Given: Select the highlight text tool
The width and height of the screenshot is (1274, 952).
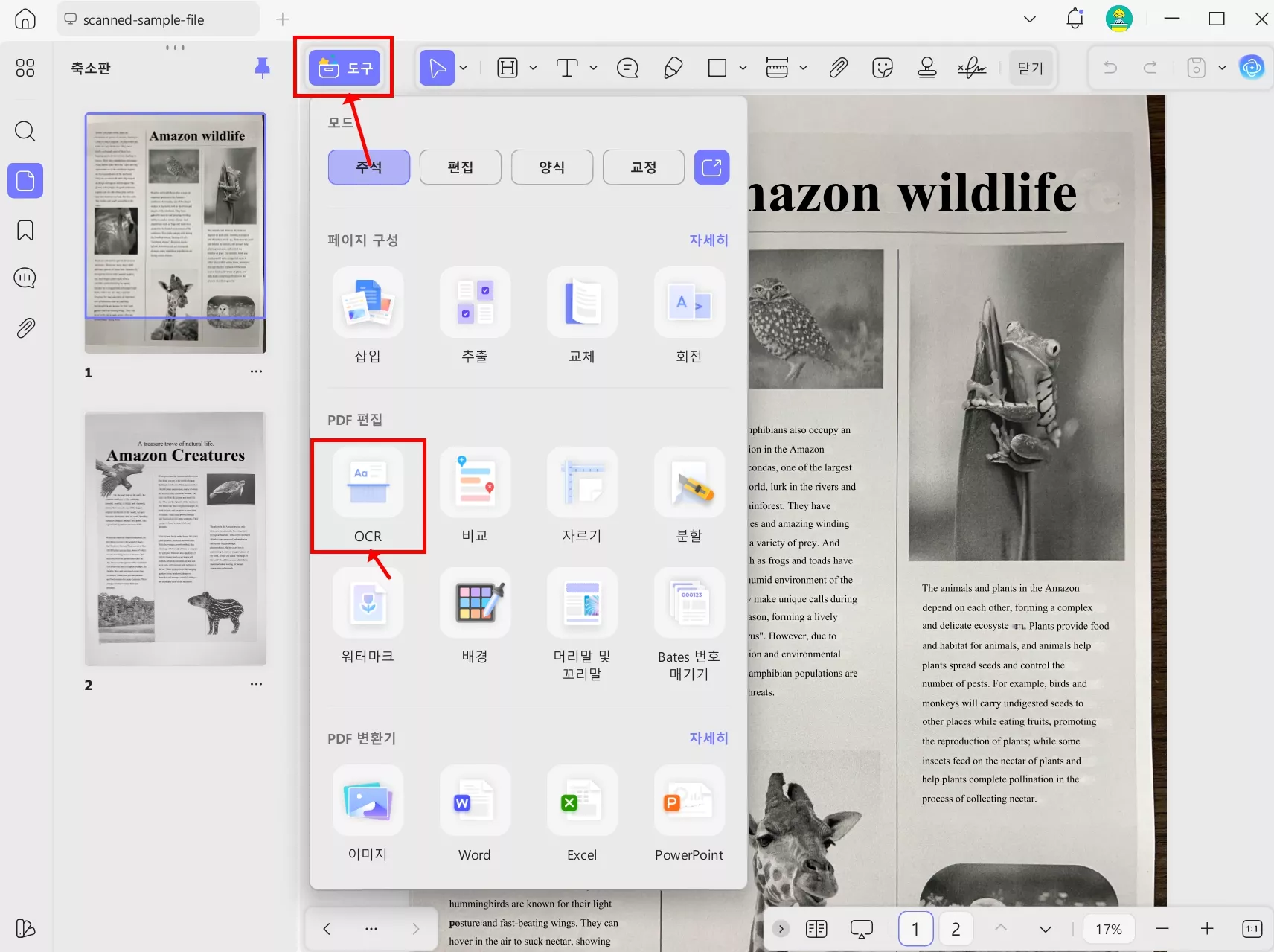Looking at the screenshot, I should 508,68.
